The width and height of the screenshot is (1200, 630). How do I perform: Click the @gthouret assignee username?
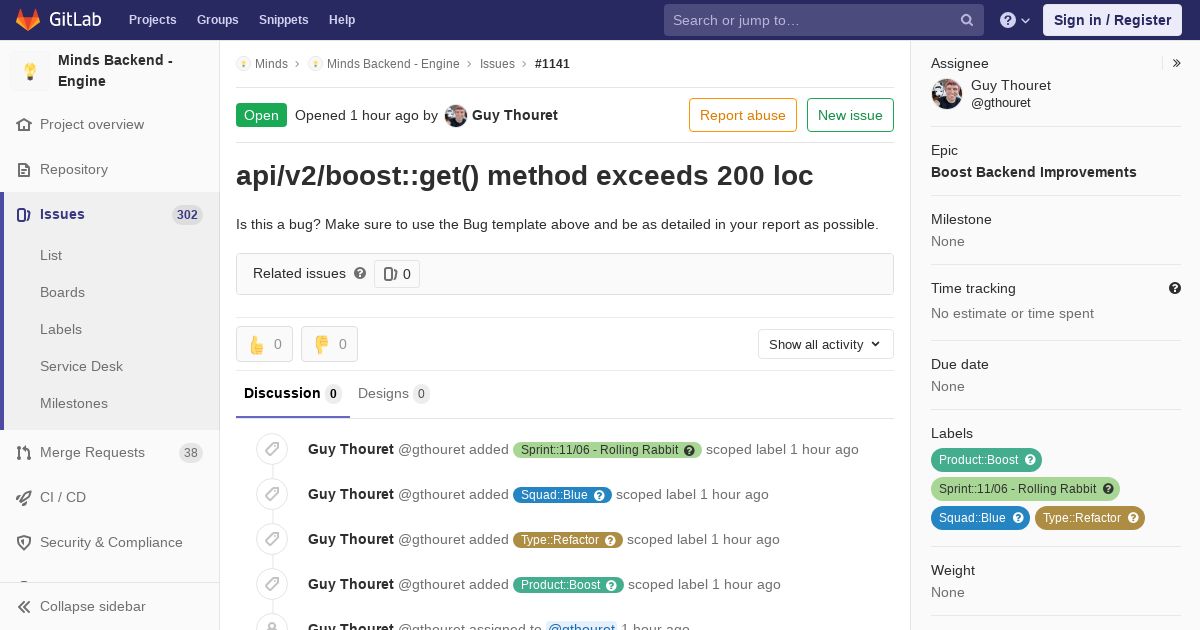[x=1001, y=103]
